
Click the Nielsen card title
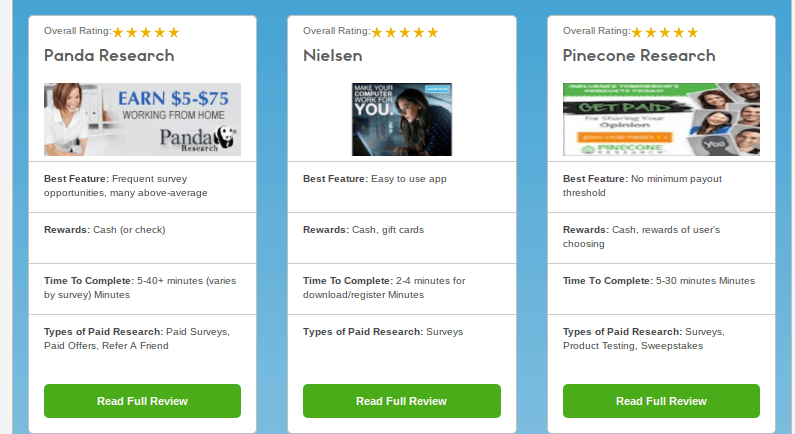coord(333,55)
